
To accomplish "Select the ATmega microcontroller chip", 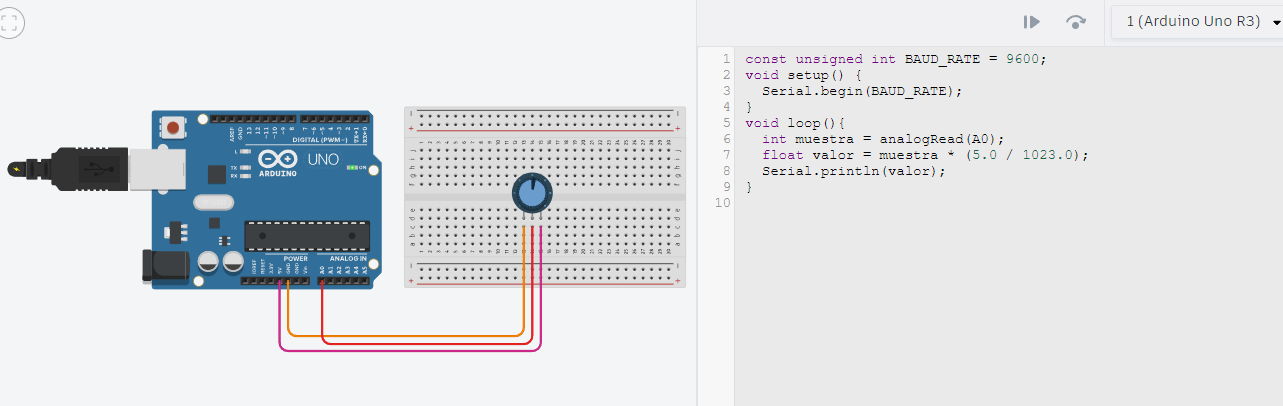I will pos(307,235).
